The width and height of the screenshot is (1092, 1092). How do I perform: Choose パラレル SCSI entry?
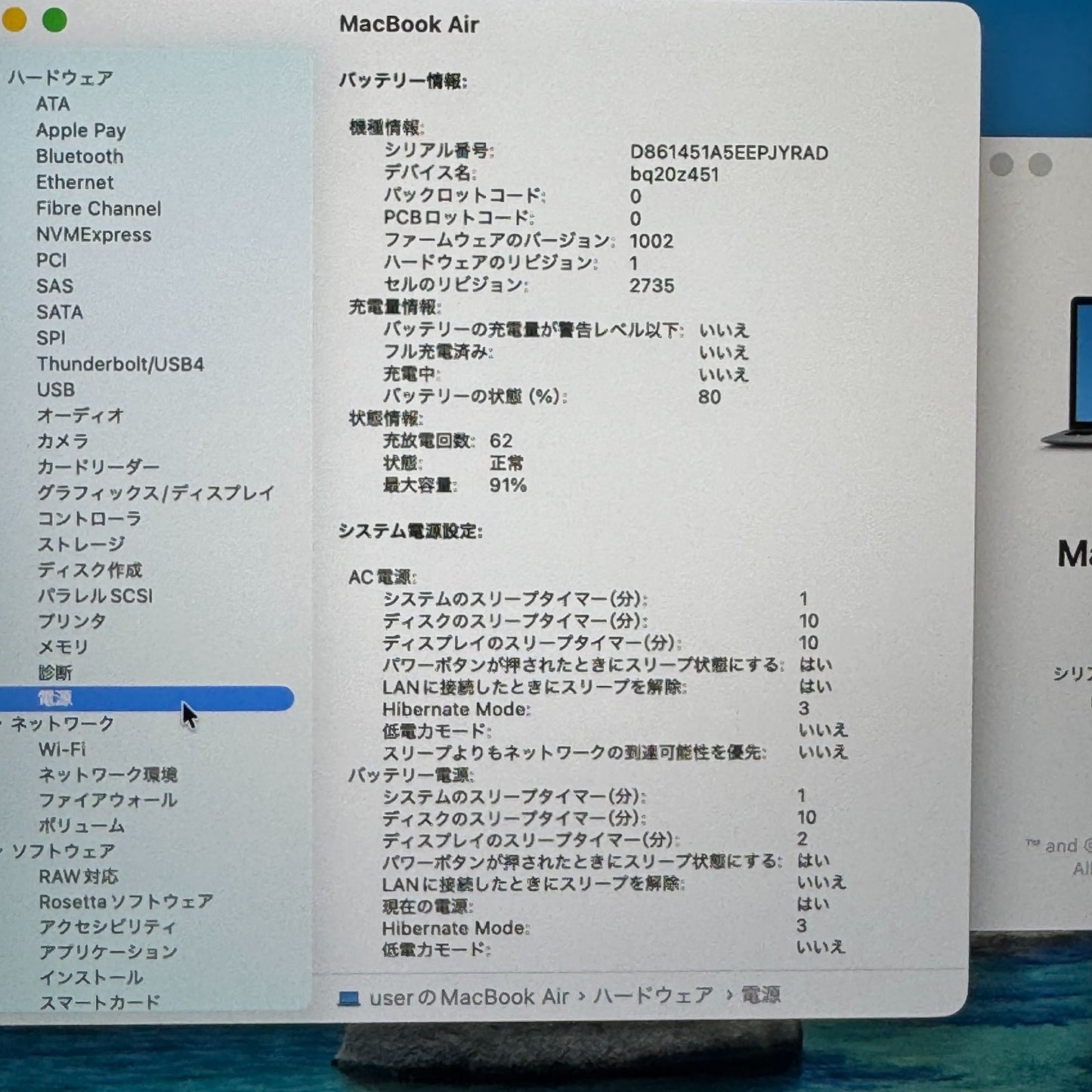click(95, 595)
